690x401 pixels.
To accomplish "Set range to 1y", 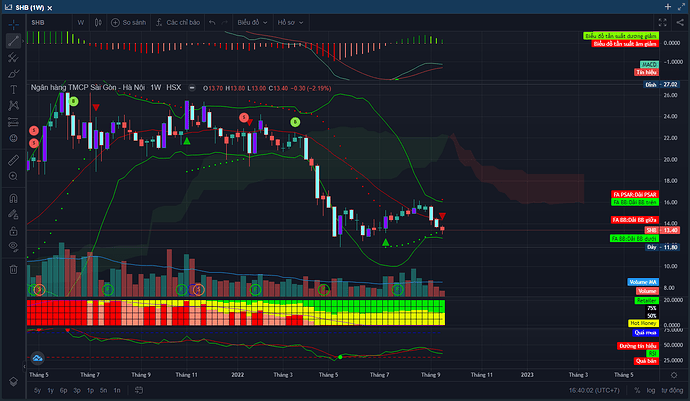I will point(51,390).
